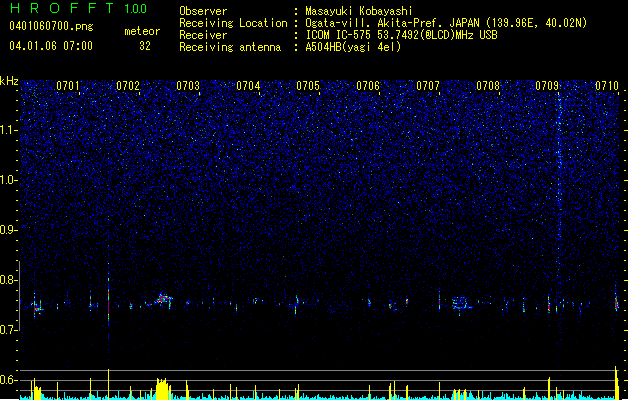Click the 0702 time marker
The height and width of the screenshot is (400, 629).
point(128,86)
